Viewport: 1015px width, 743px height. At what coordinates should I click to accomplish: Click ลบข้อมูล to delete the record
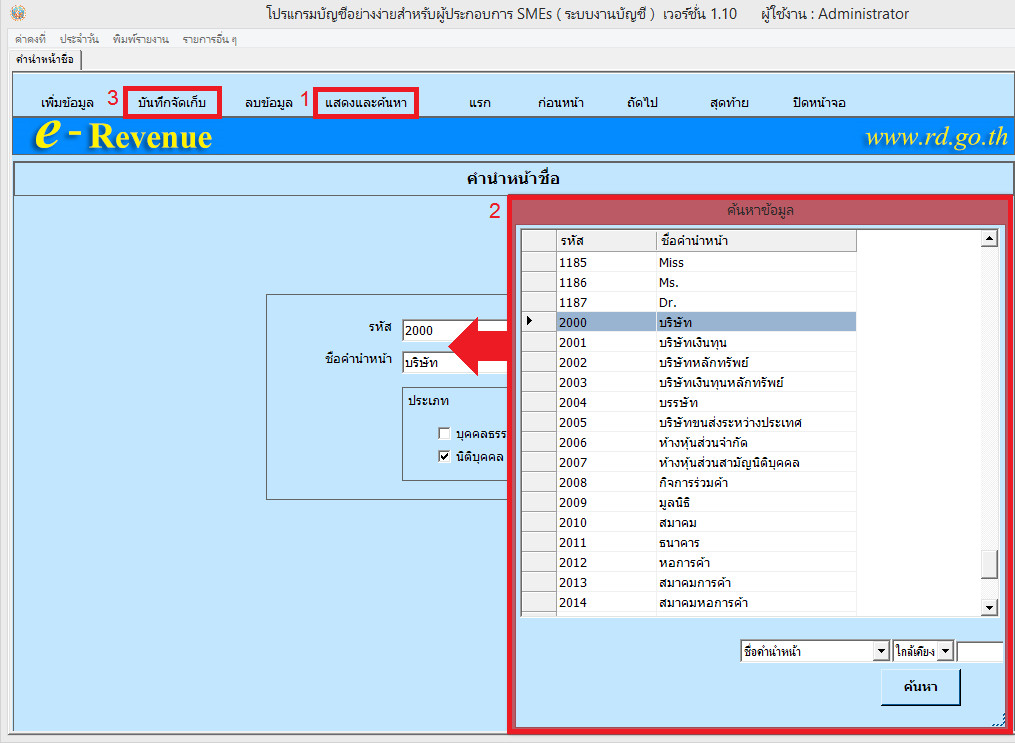point(269,103)
